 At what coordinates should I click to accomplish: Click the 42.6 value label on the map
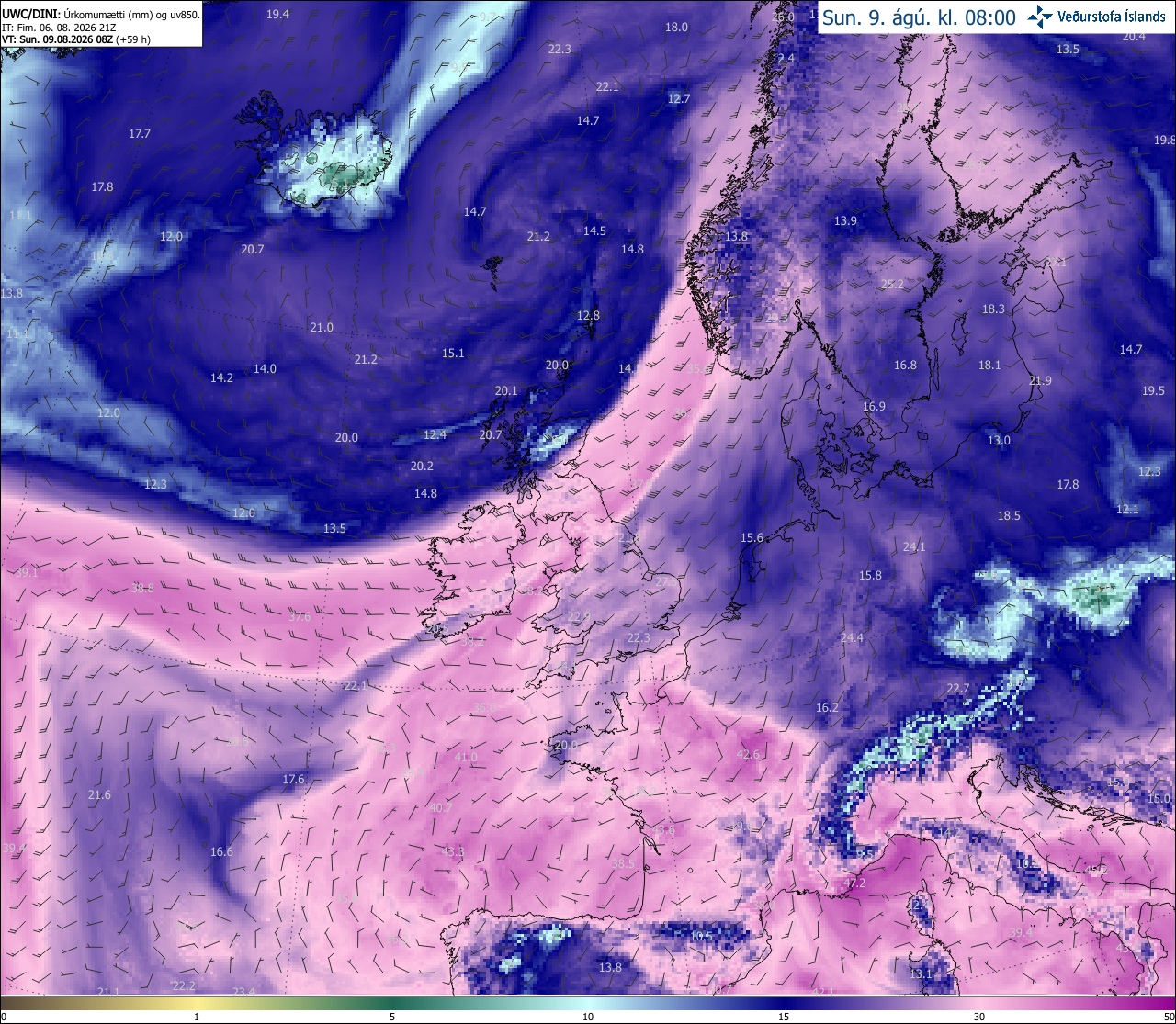748,755
